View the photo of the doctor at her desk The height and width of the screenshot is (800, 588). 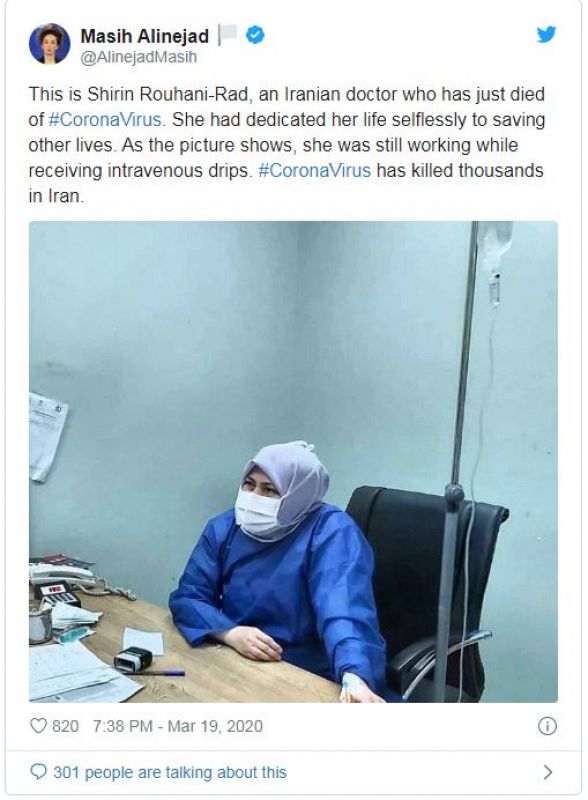click(x=293, y=462)
